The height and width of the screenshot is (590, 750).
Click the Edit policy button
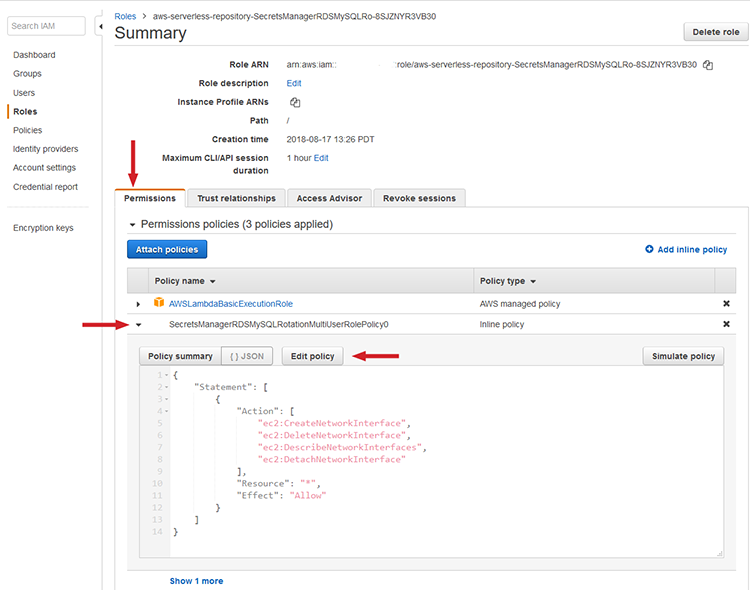click(312, 356)
